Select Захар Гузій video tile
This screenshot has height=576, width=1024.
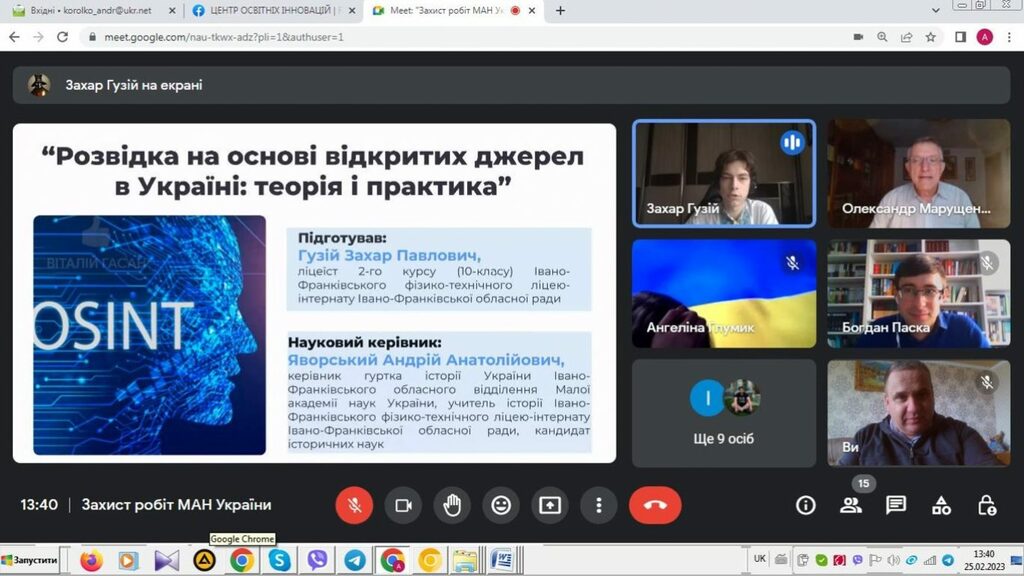(724, 174)
